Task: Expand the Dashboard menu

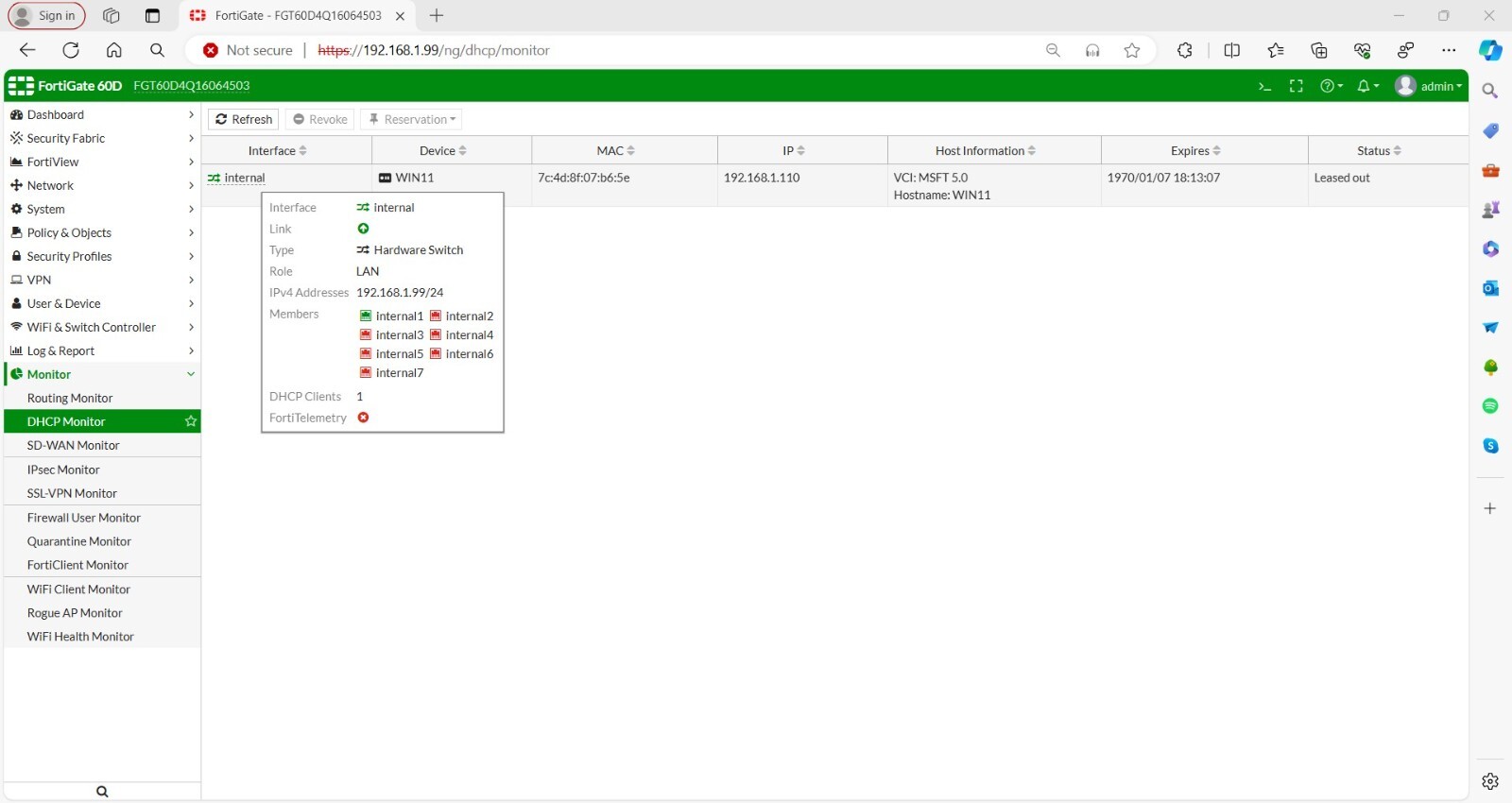Action: pos(102,114)
